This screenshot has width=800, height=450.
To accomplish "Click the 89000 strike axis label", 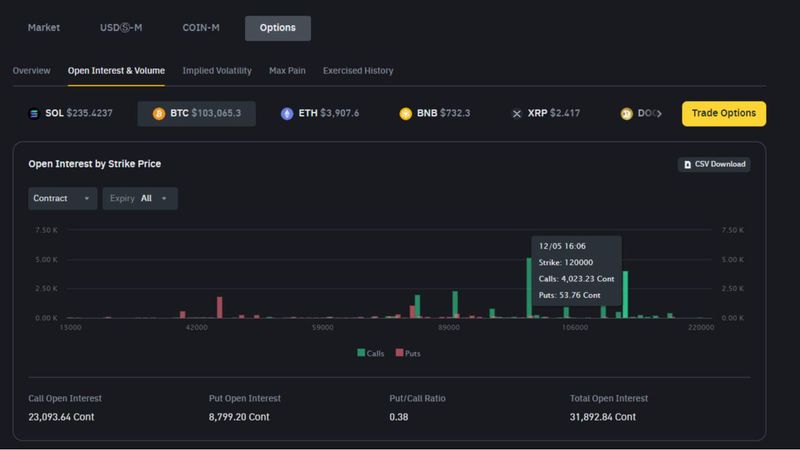I will point(448,328).
